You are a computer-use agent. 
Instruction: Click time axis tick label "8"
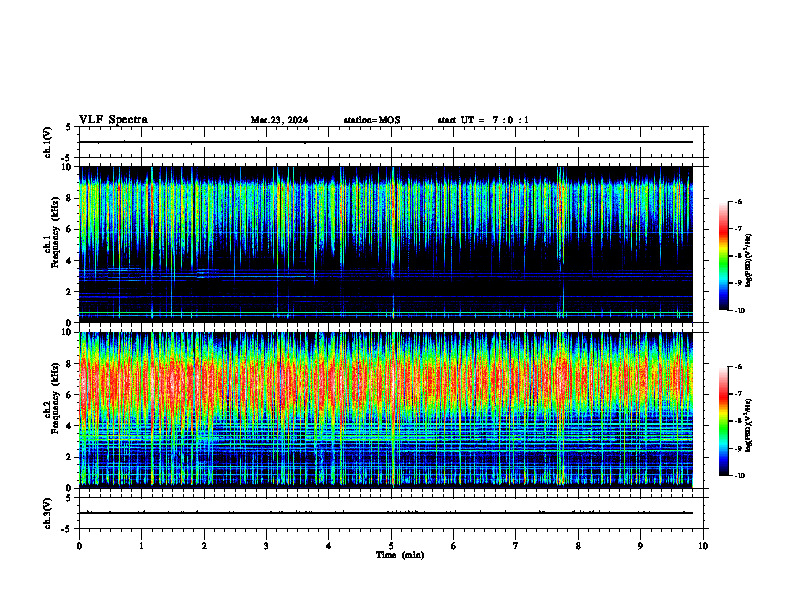(578, 546)
